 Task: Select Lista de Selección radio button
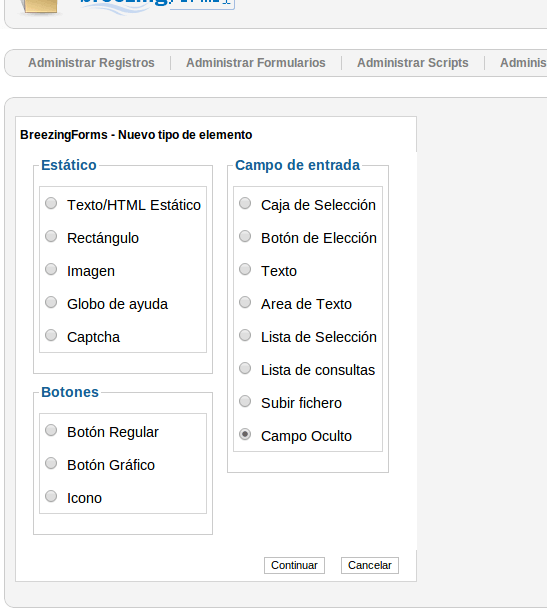(x=245, y=335)
